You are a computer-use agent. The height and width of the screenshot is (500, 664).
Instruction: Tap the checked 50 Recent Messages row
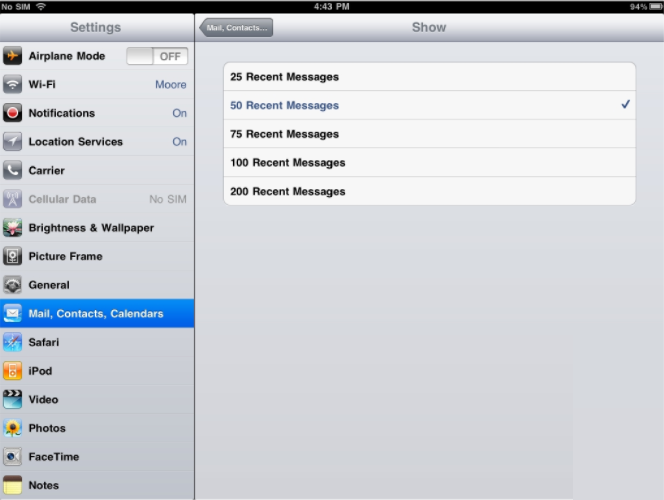click(429, 105)
